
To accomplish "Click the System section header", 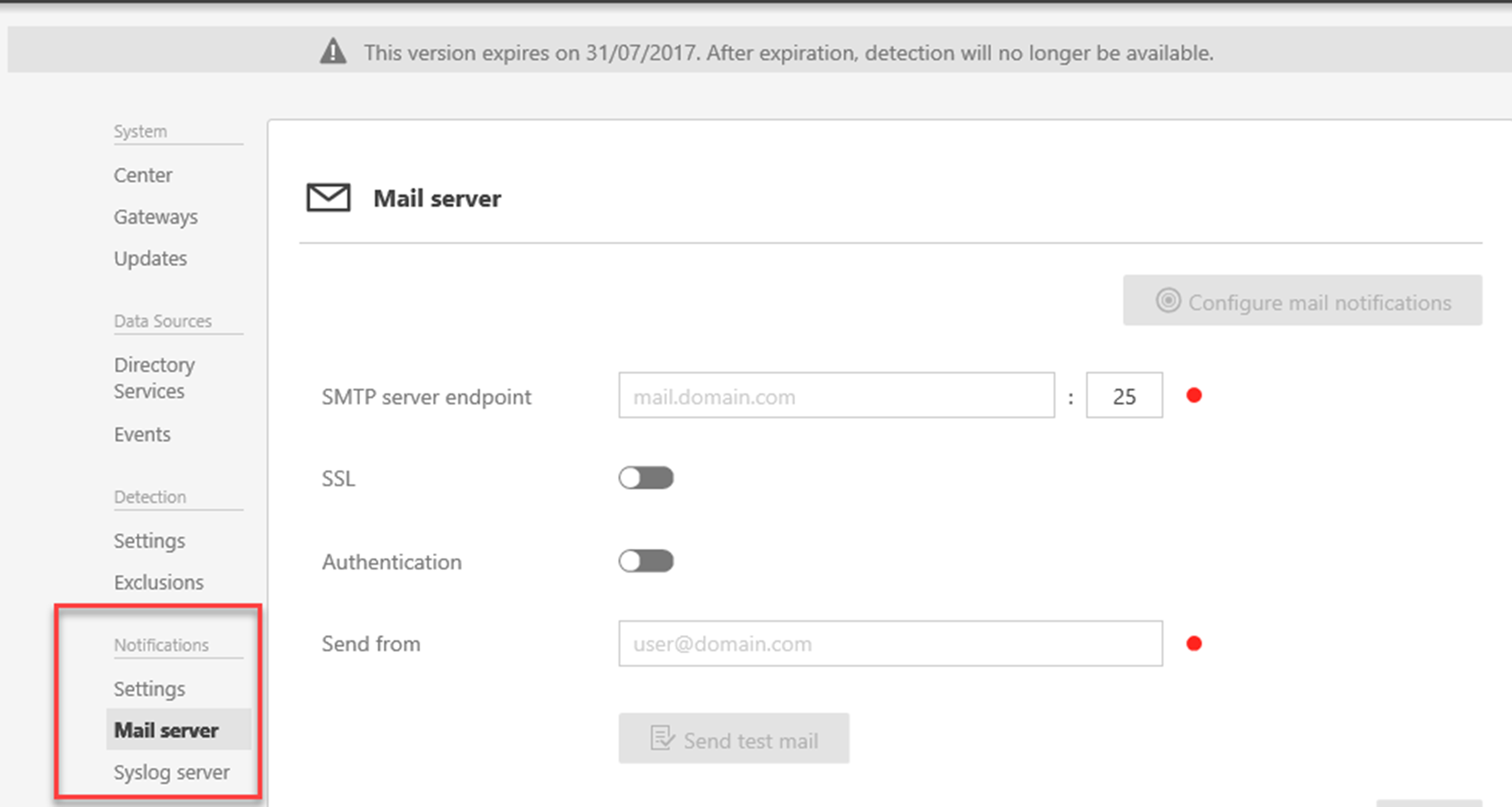I will pos(140,131).
